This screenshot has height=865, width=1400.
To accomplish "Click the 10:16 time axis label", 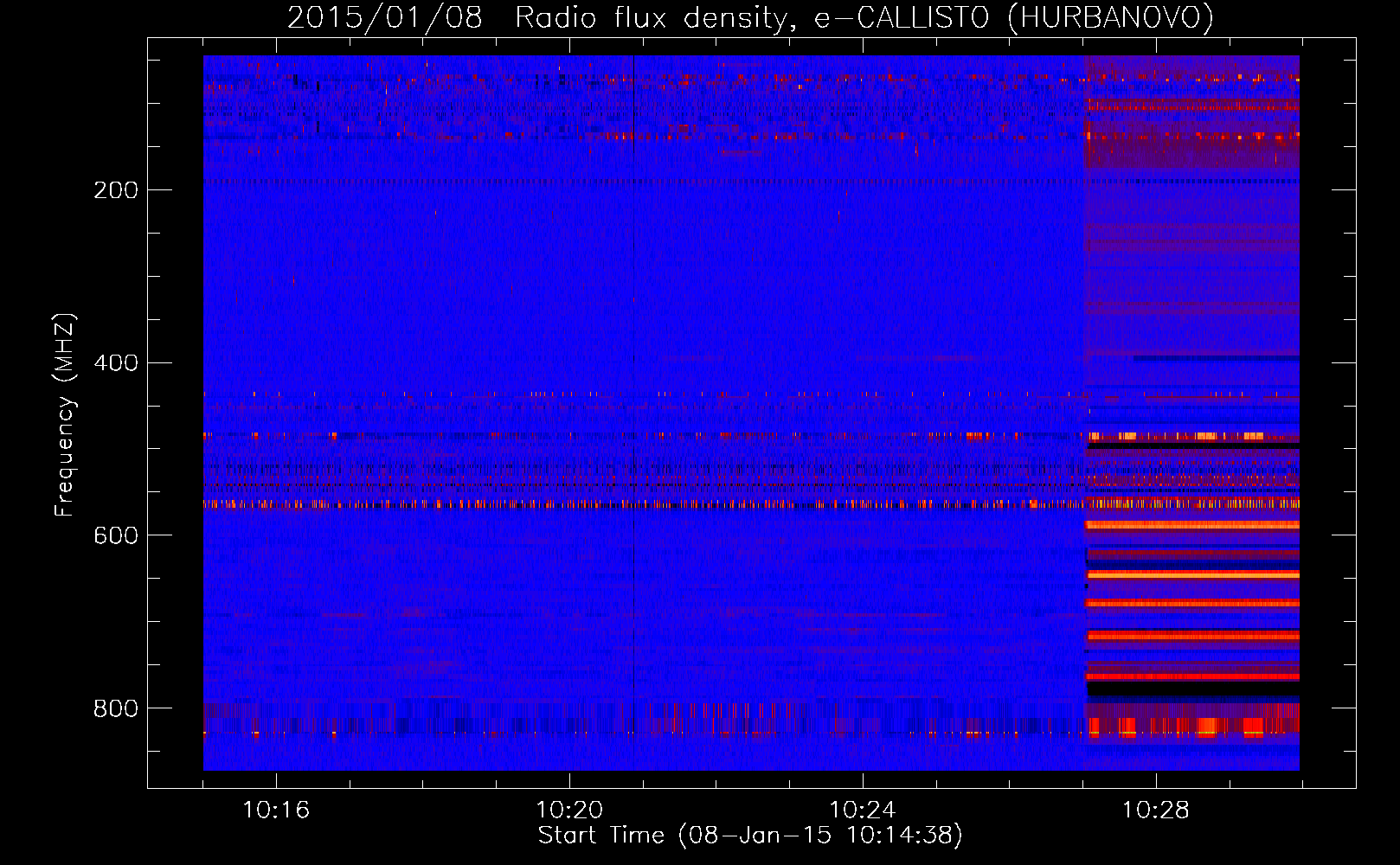I will pyautogui.click(x=276, y=811).
